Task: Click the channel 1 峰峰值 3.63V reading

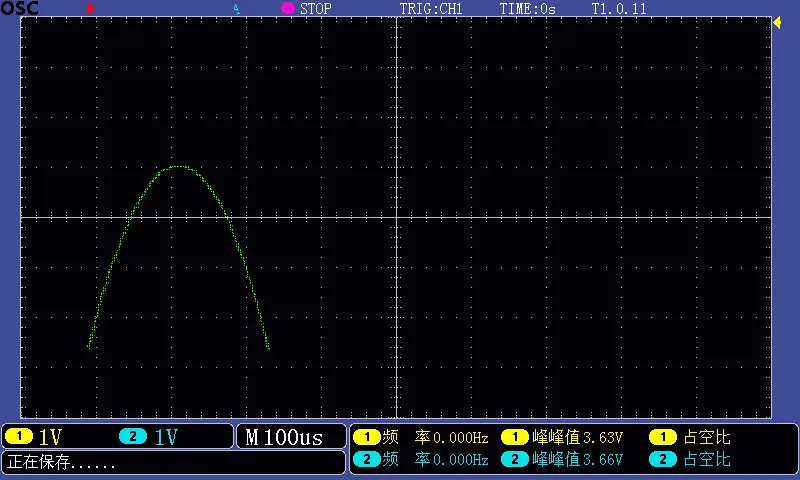Action: pos(578,437)
